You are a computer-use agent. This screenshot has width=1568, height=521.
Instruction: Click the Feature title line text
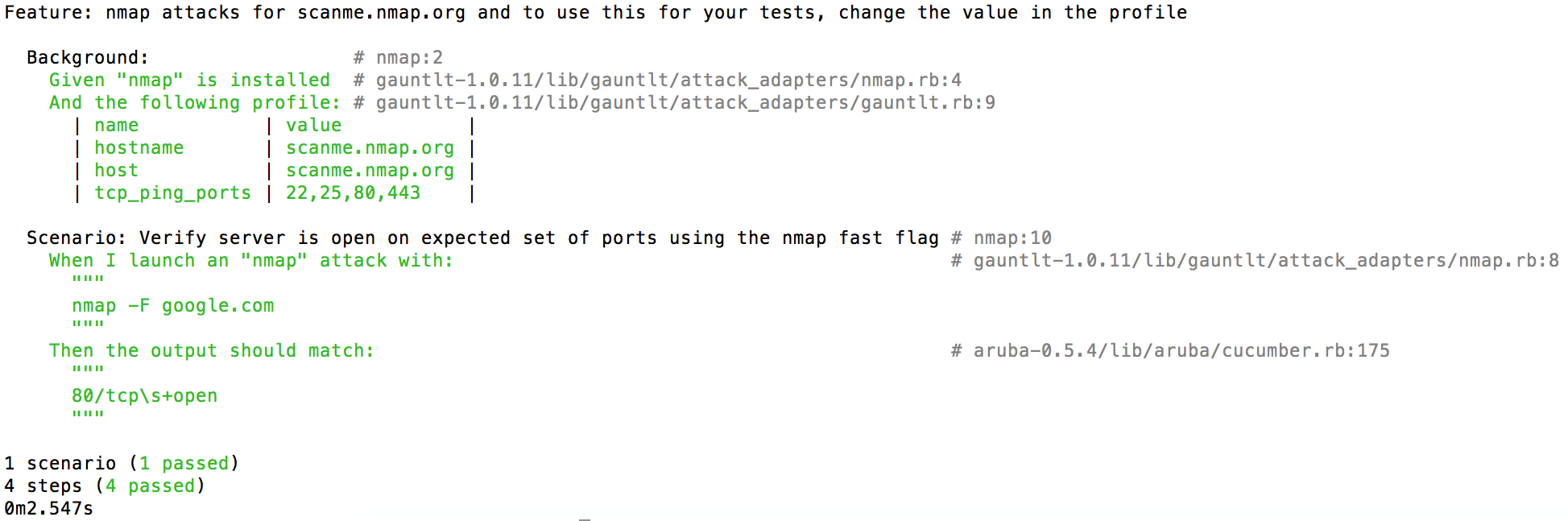(x=595, y=13)
